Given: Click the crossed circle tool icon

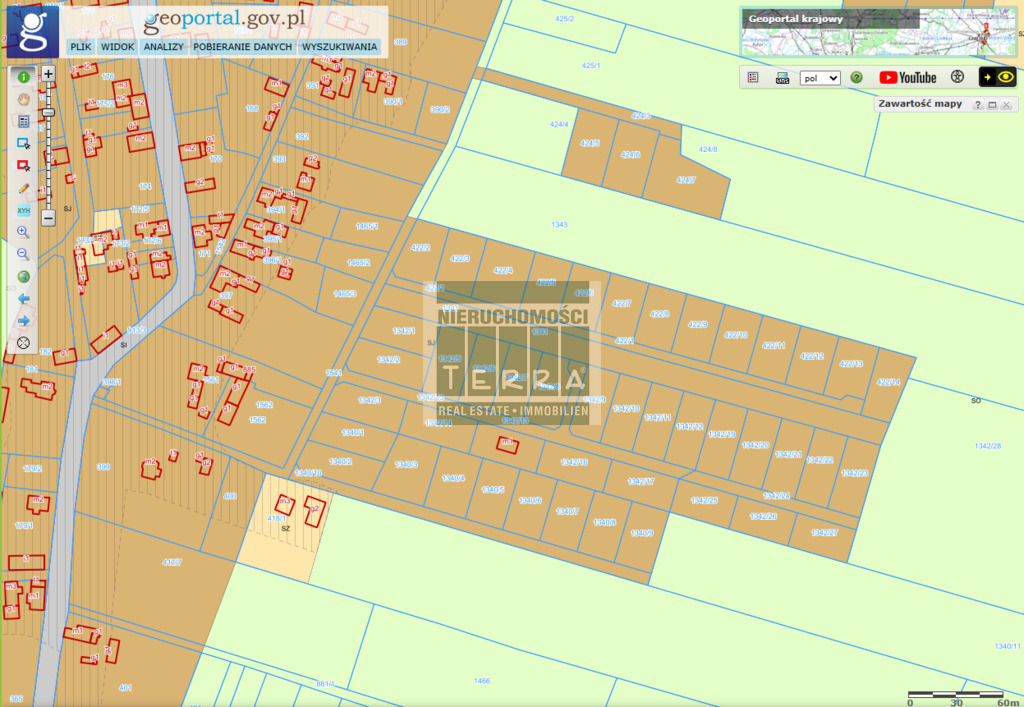Looking at the screenshot, I should click(24, 343).
